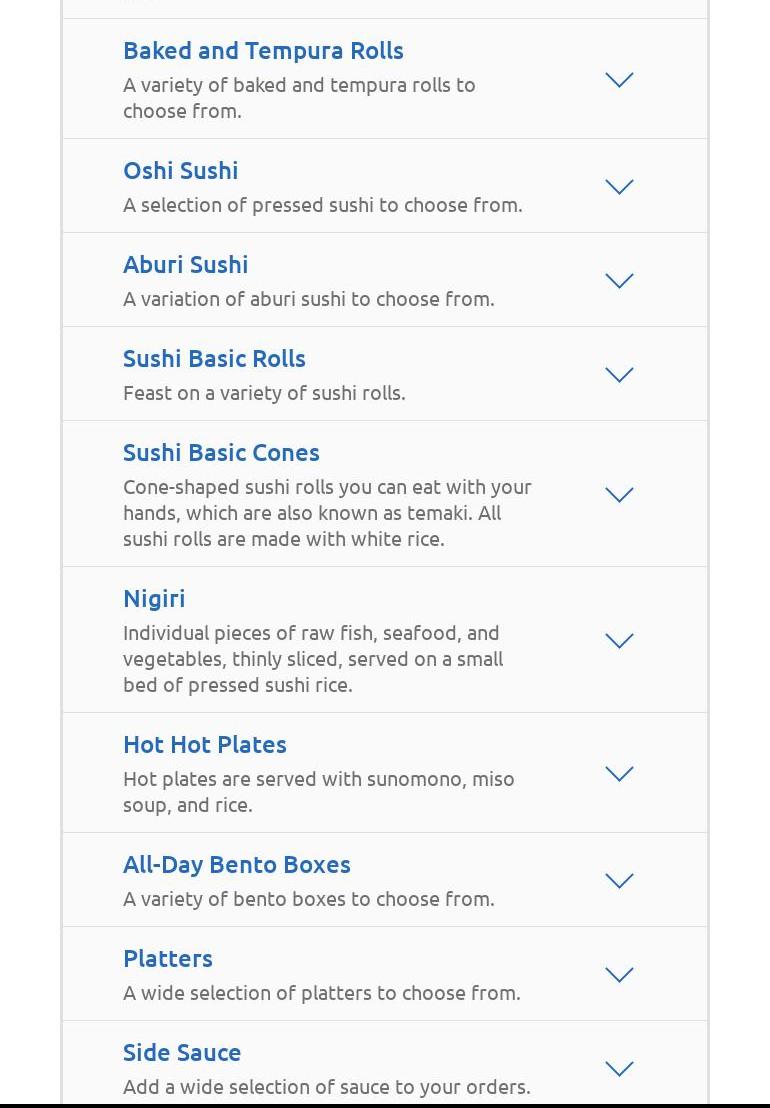The width and height of the screenshot is (770, 1108).
Task: Open the All-Day Bento Boxes chevron
Action: click(x=619, y=881)
